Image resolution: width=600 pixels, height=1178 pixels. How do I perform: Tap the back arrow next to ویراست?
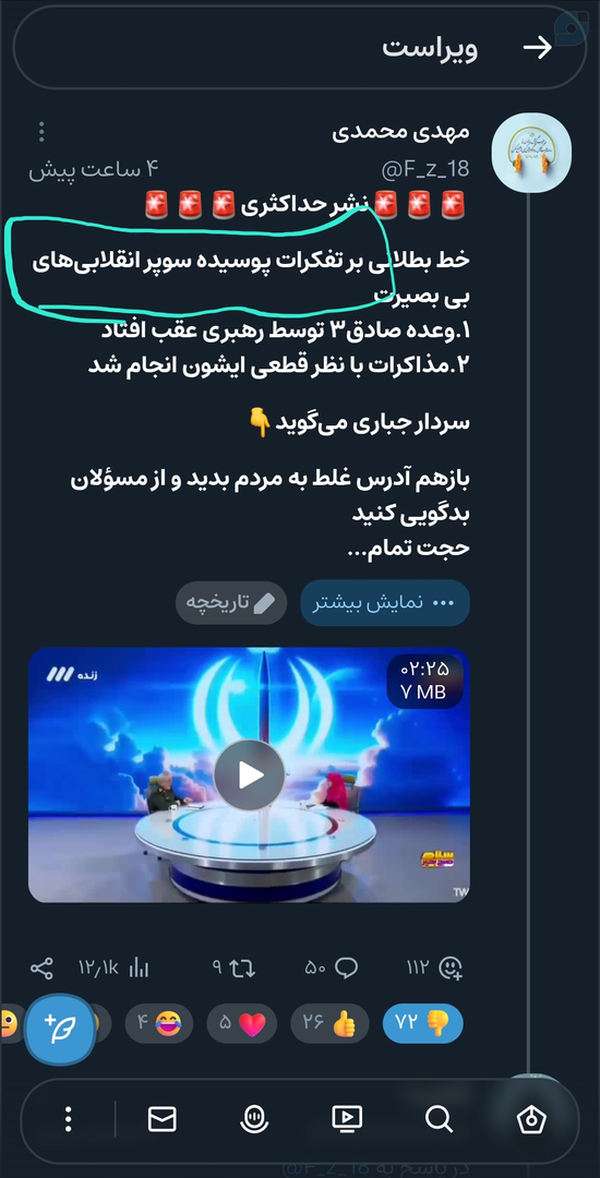click(538, 48)
